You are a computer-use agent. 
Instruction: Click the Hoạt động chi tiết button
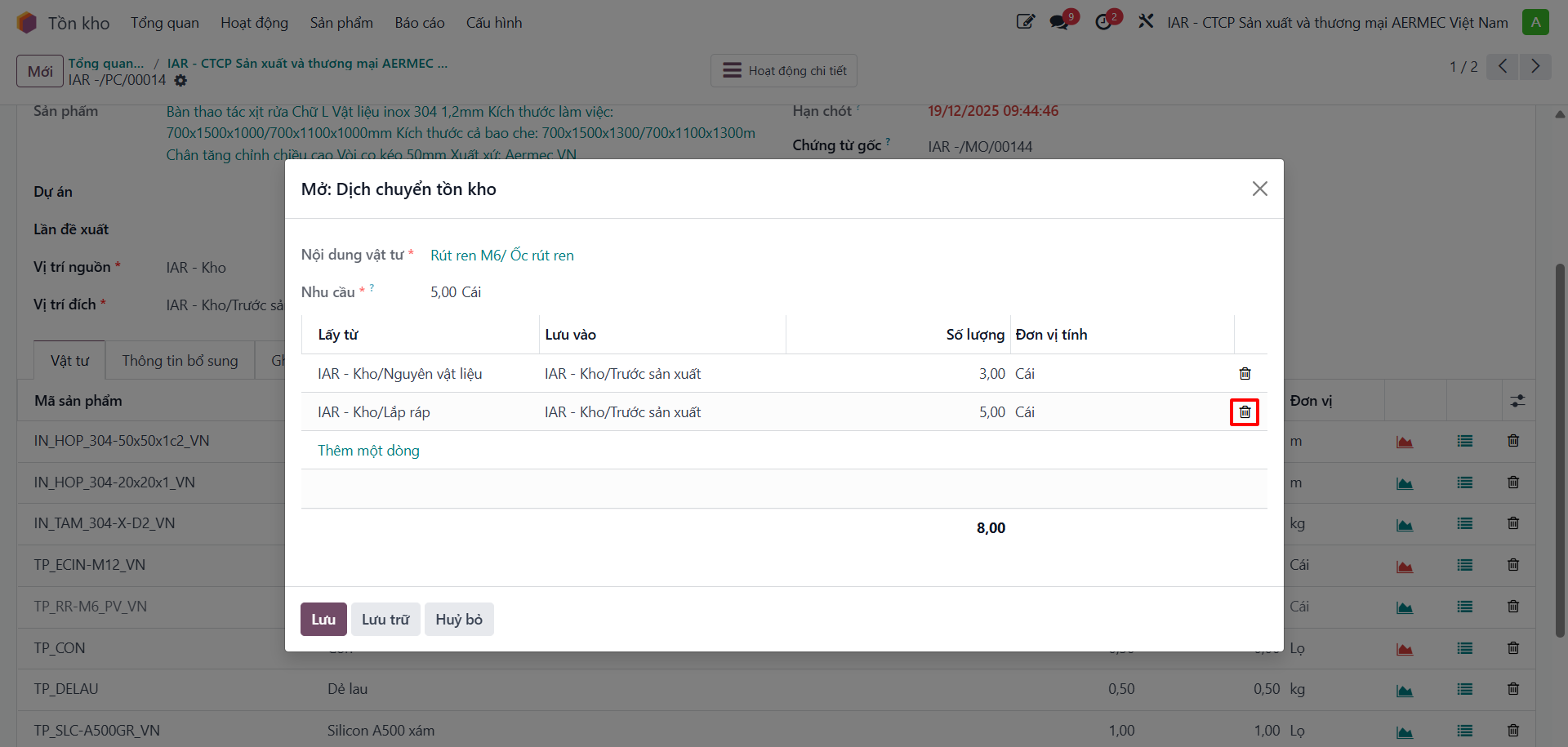click(784, 71)
